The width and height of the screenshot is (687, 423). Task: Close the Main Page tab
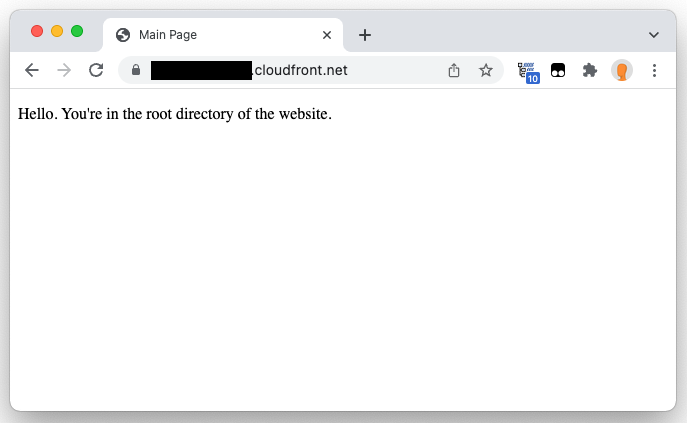click(327, 35)
